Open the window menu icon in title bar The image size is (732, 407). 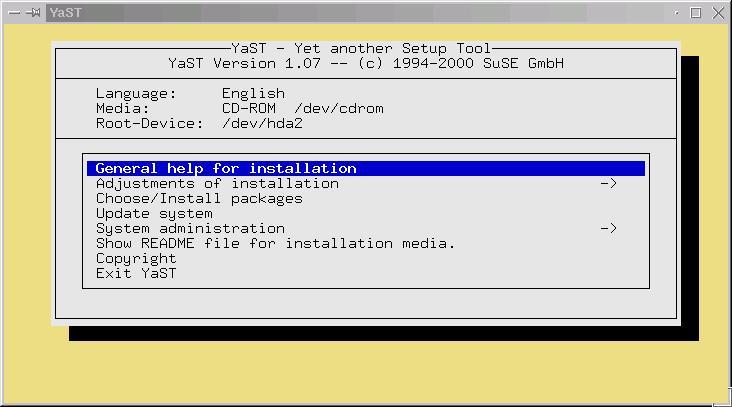(x=14, y=13)
